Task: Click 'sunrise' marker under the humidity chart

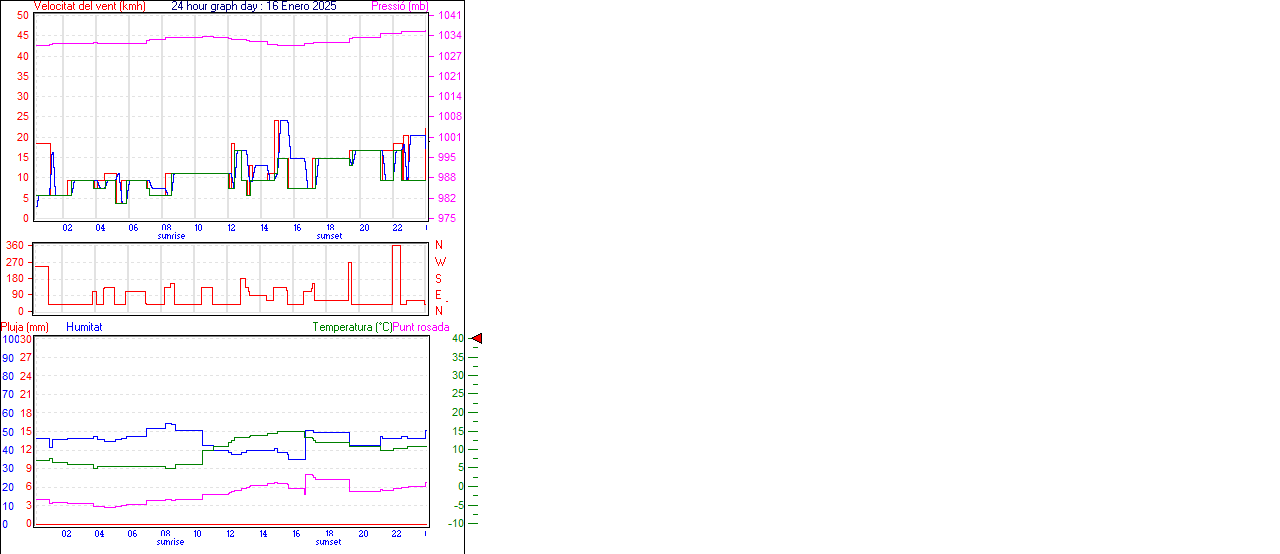Action: [x=171, y=542]
